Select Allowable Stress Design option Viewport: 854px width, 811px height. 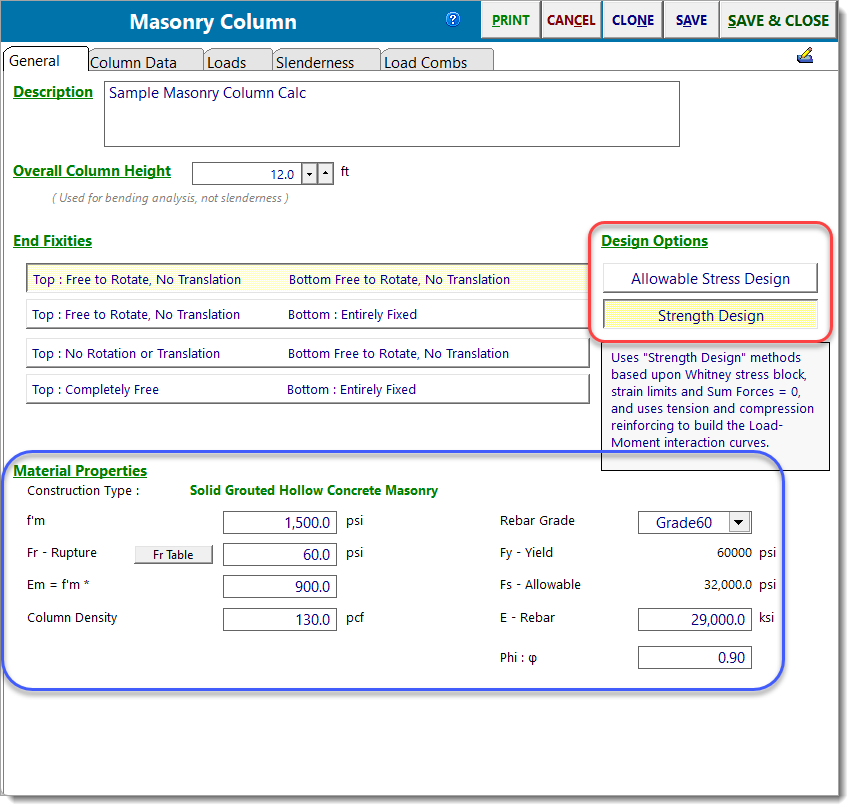pyautogui.click(x=710, y=279)
